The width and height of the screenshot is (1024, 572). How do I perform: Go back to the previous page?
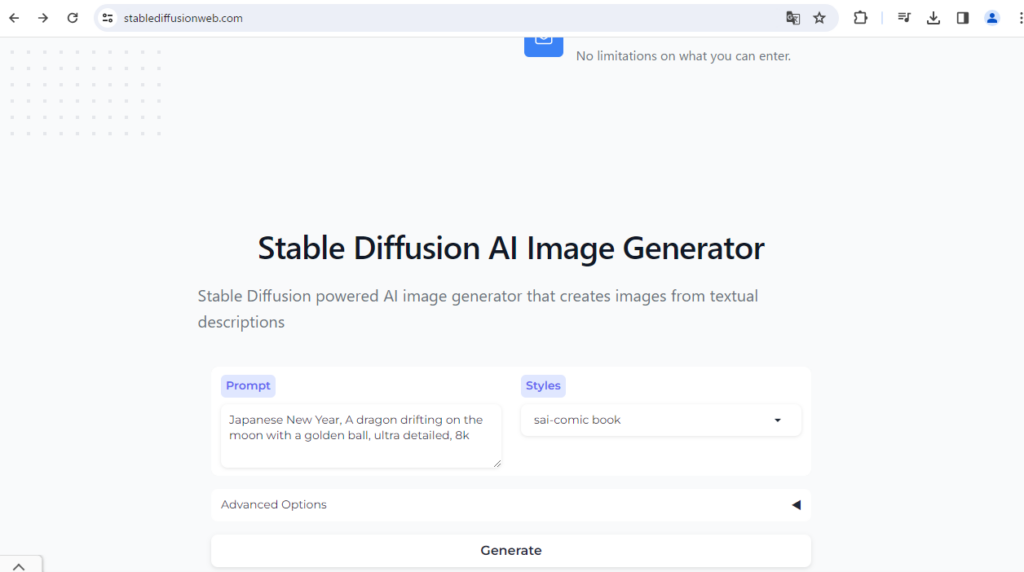click(x=14, y=18)
